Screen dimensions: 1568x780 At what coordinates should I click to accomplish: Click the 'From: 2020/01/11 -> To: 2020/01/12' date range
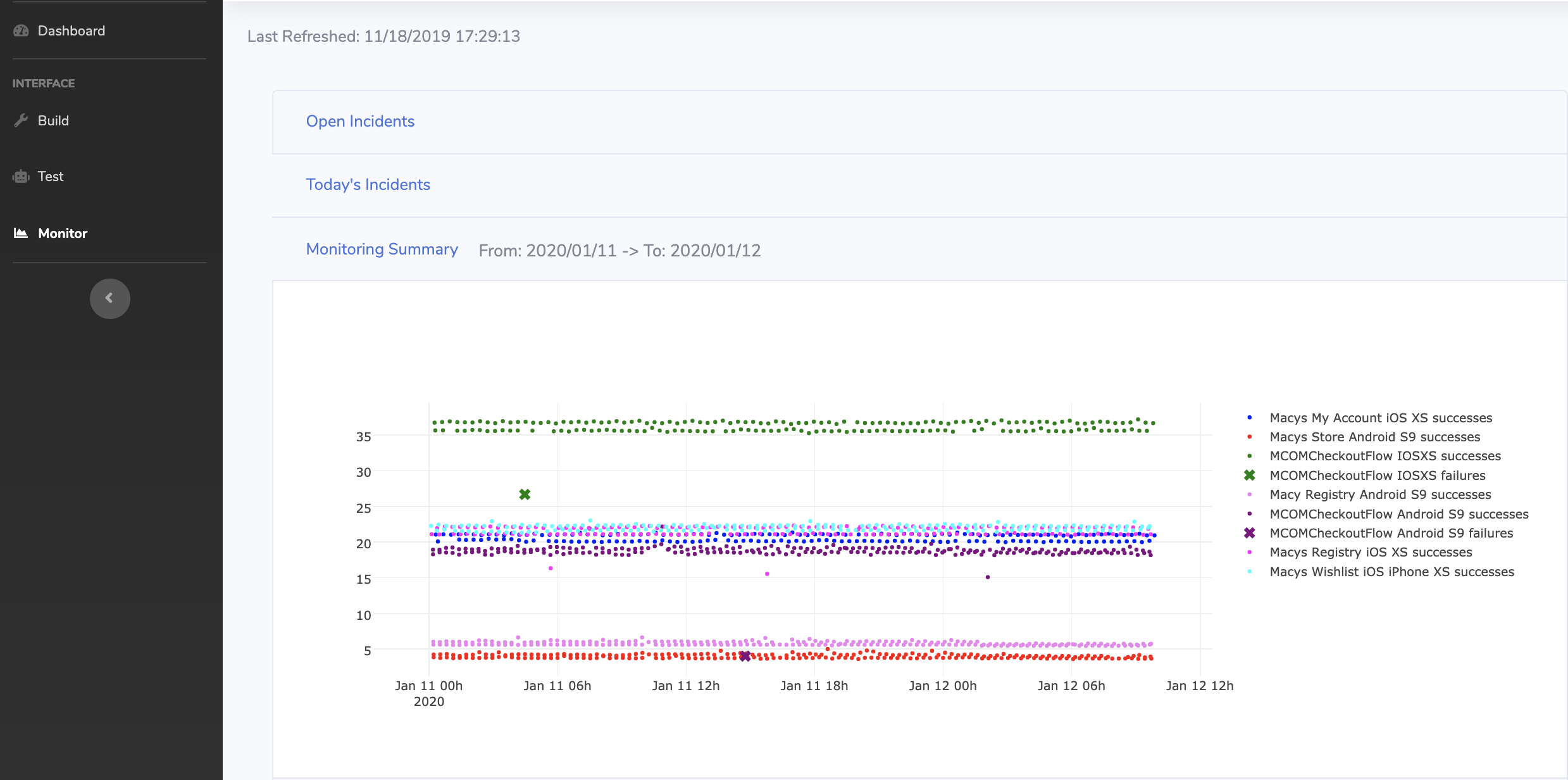pos(619,251)
